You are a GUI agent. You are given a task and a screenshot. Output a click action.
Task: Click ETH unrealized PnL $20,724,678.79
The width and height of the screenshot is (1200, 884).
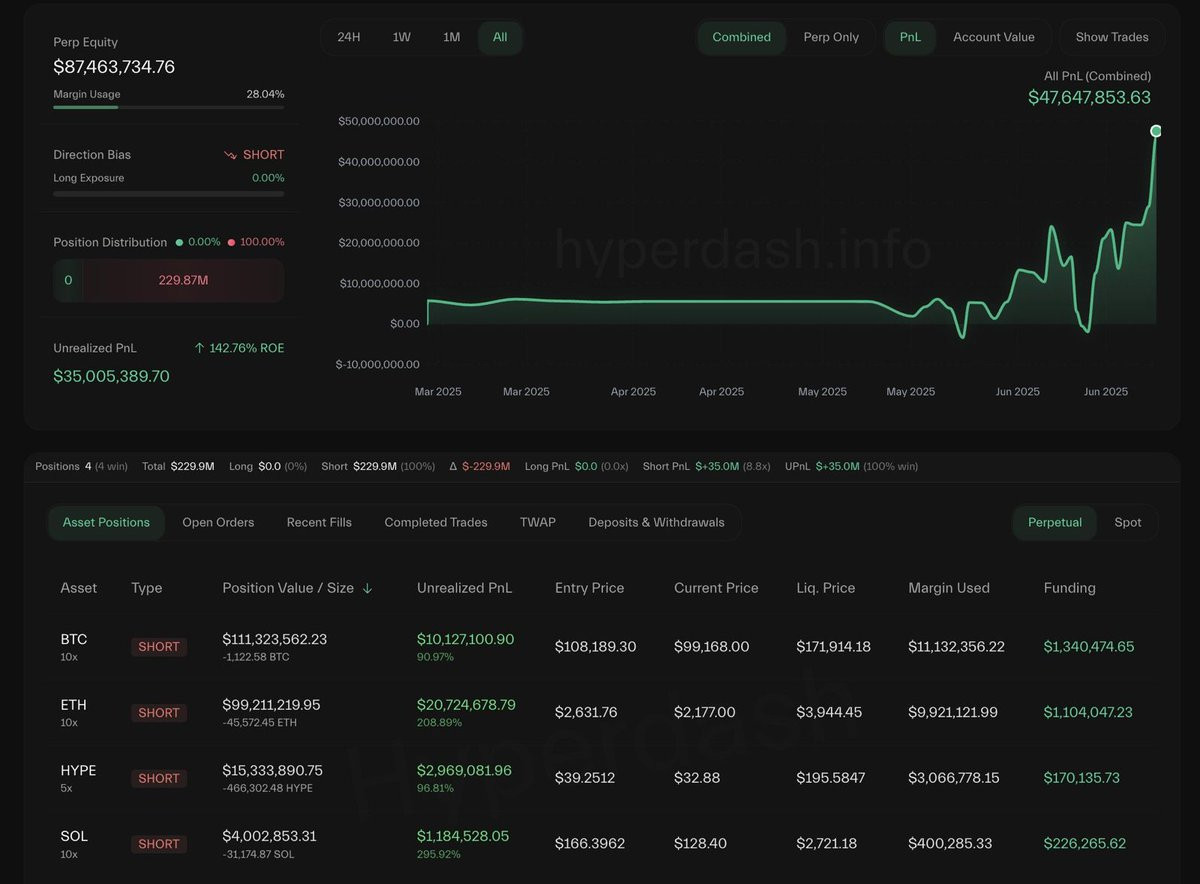click(x=466, y=705)
